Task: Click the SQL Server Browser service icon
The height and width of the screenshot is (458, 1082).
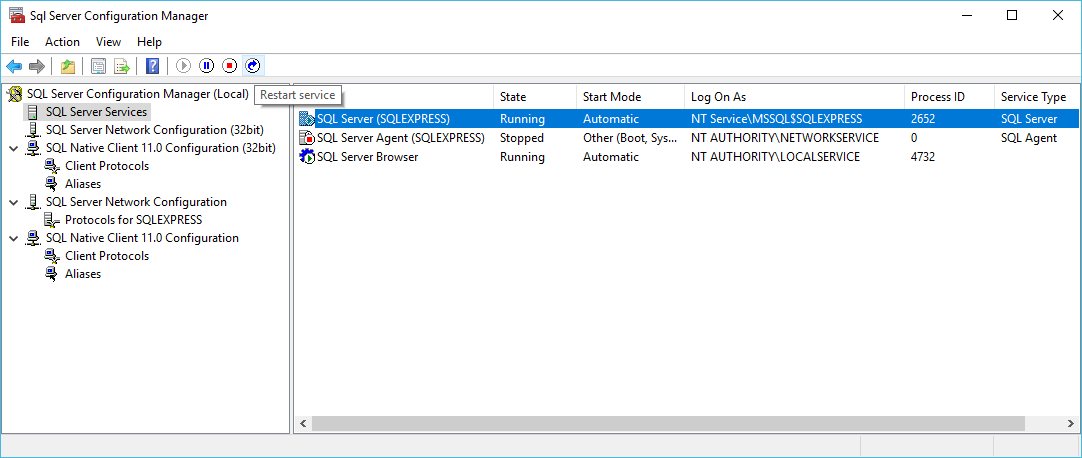Action: point(307,157)
